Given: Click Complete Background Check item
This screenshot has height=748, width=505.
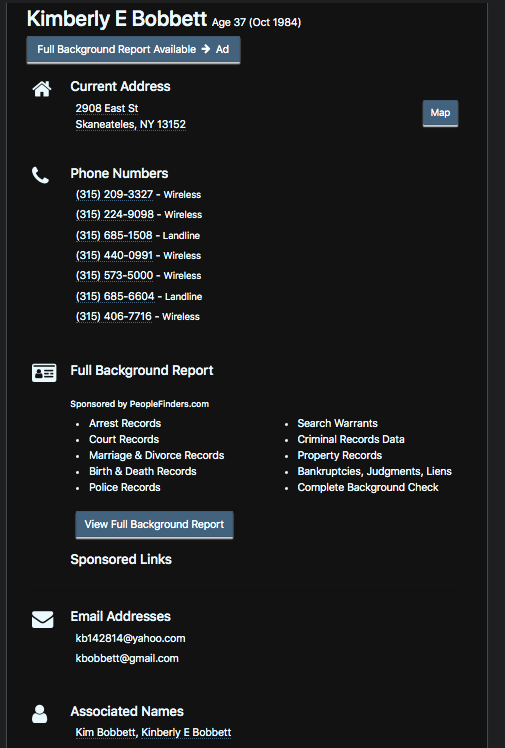Looking at the screenshot, I should (368, 488).
